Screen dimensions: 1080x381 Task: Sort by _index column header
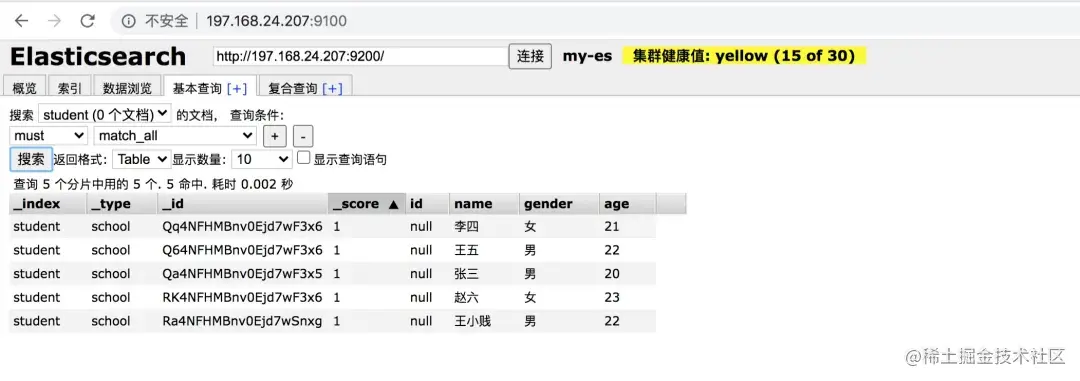pyautogui.click(x=48, y=204)
